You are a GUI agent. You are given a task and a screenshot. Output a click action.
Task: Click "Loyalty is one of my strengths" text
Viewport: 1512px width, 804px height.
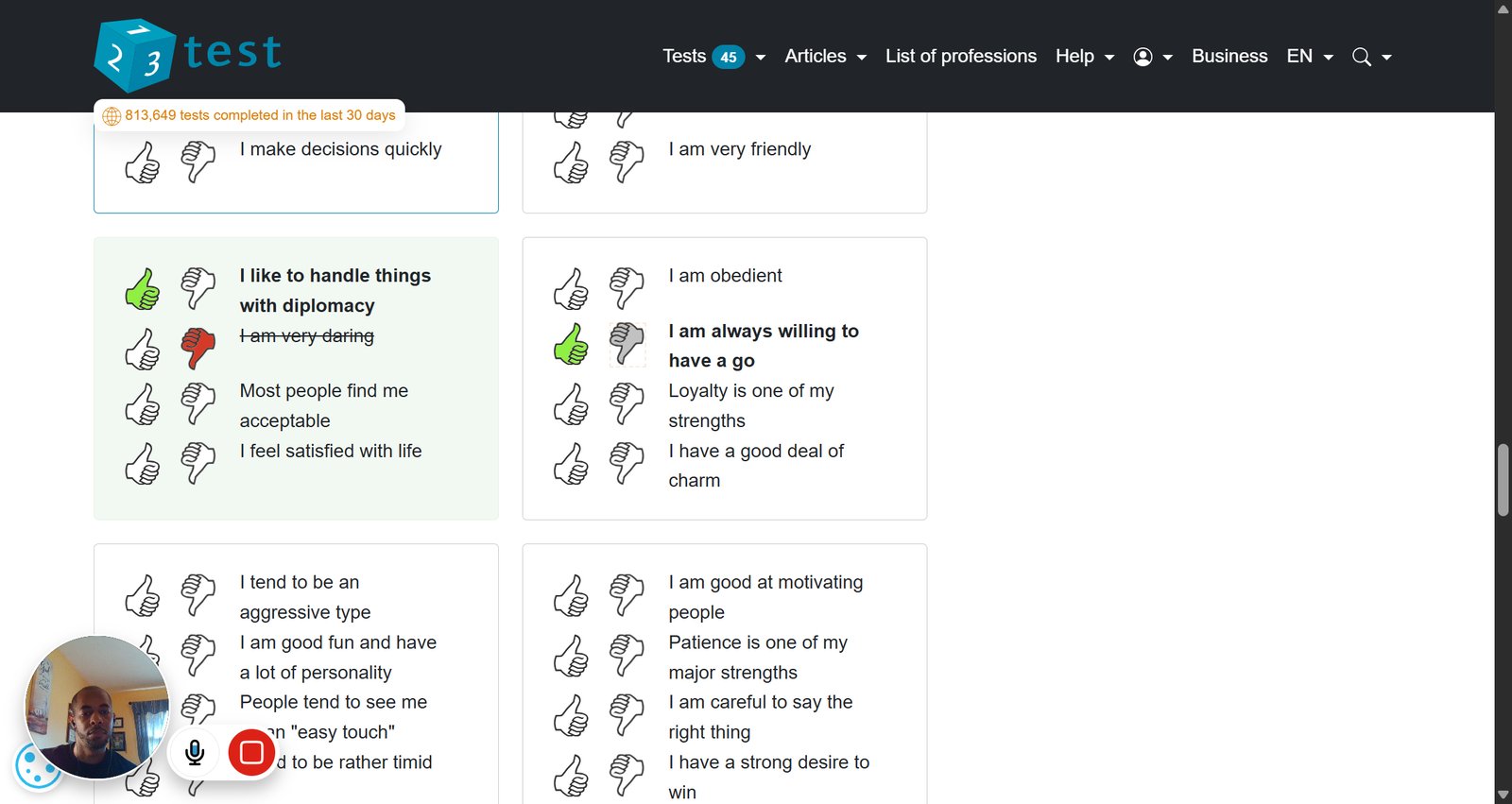pyautogui.click(x=750, y=405)
